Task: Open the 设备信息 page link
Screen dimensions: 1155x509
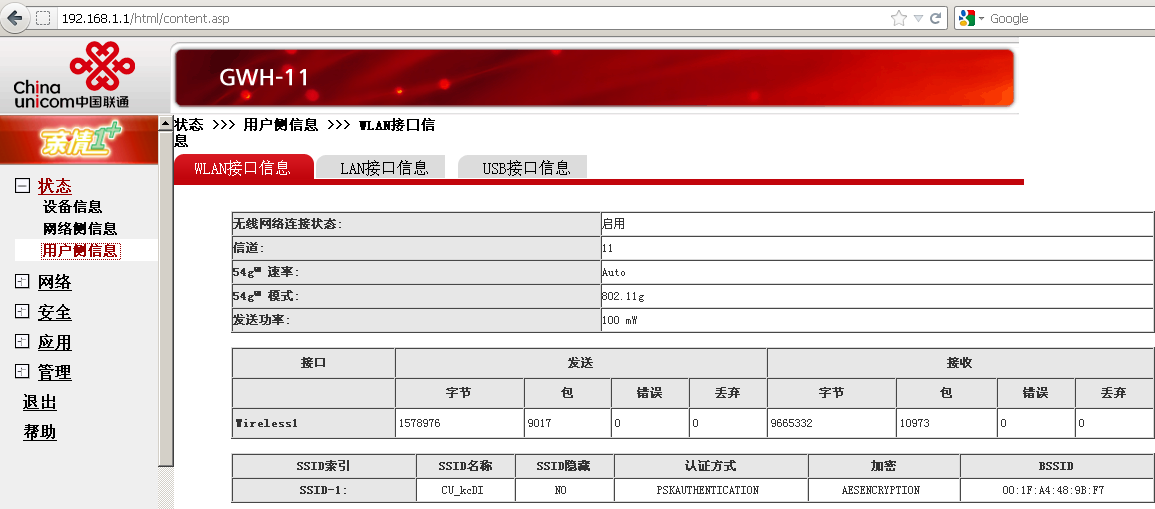Action: (72, 207)
